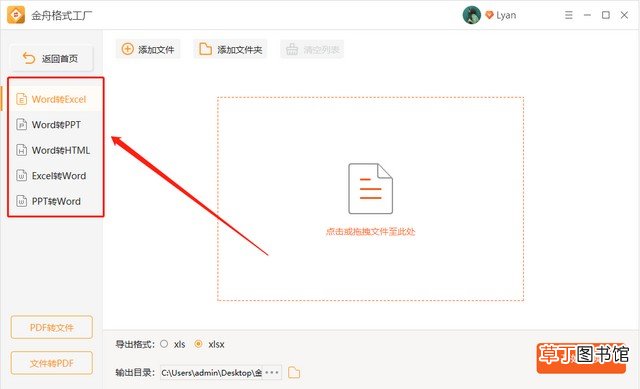640x389 pixels.
Task: Click the 添加文件 button
Action: click(x=148, y=49)
